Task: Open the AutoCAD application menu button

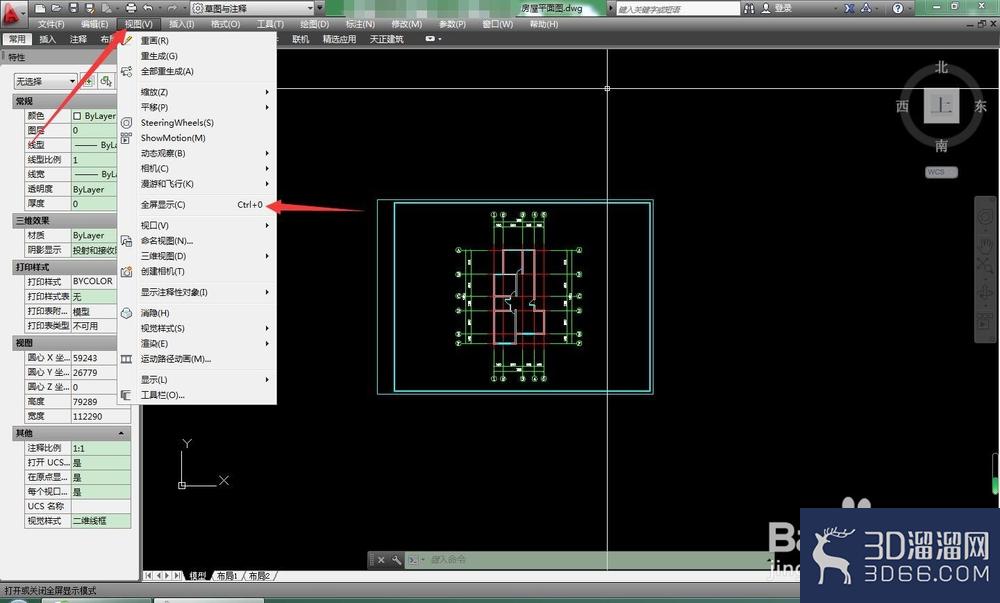Action: [13, 13]
